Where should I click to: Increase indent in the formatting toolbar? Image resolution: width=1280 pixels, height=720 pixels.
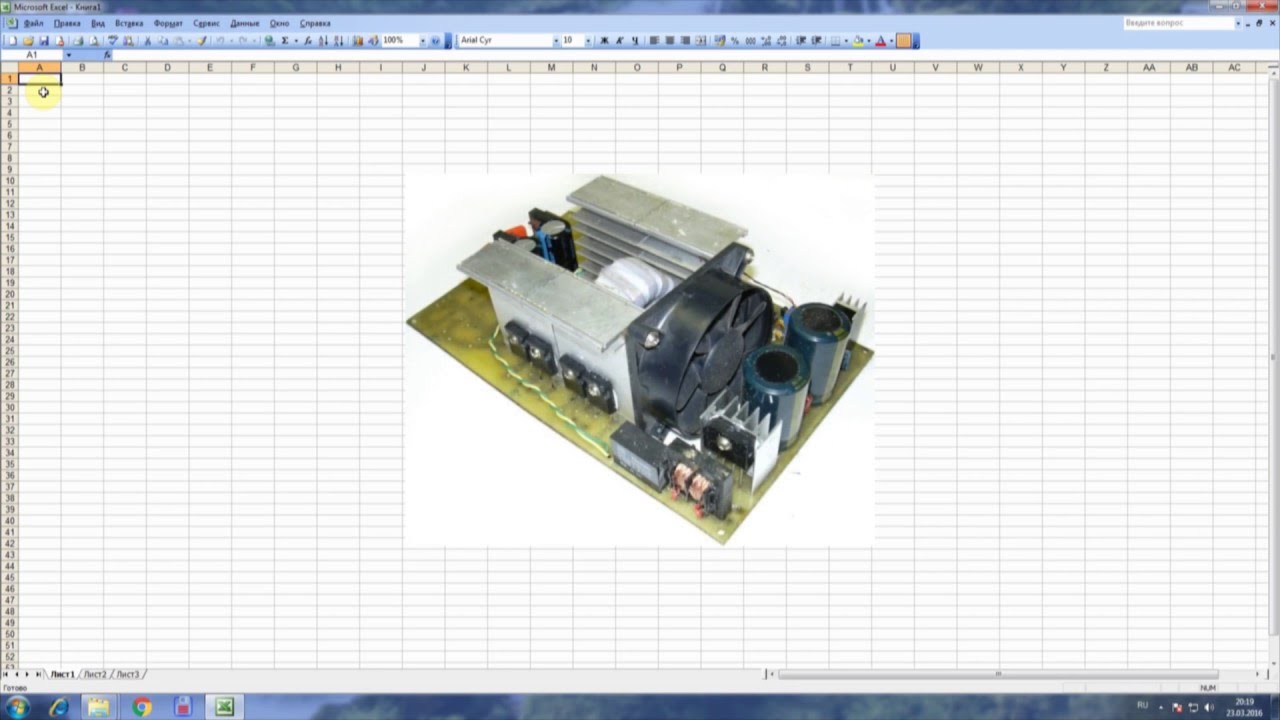point(816,41)
